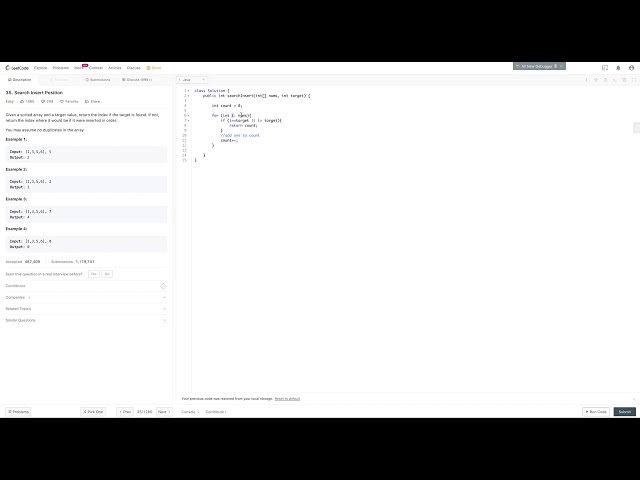Open the Mock menu item
The image size is (640, 480).
coord(78,68)
